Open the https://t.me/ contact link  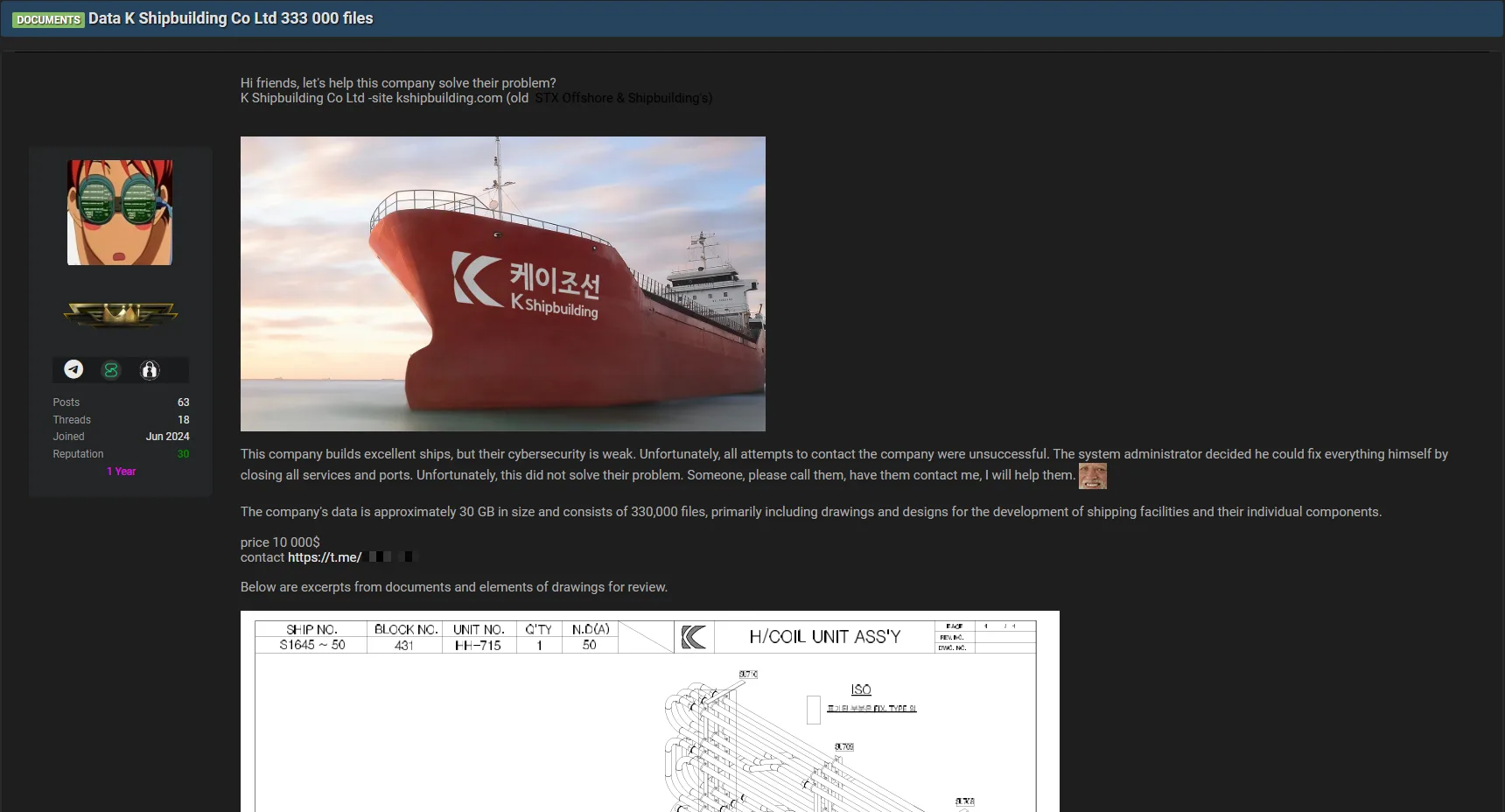pyautogui.click(x=325, y=557)
